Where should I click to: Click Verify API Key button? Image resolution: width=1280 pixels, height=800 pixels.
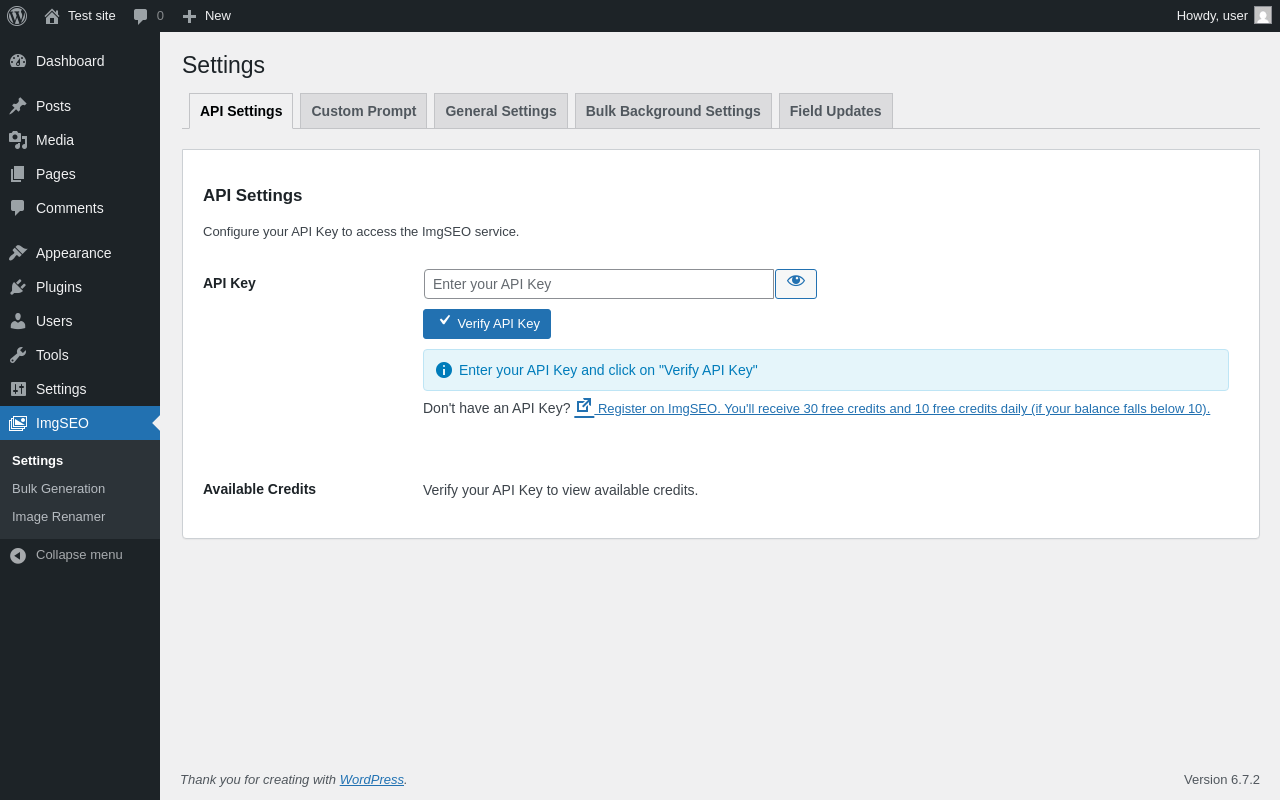[487, 324]
